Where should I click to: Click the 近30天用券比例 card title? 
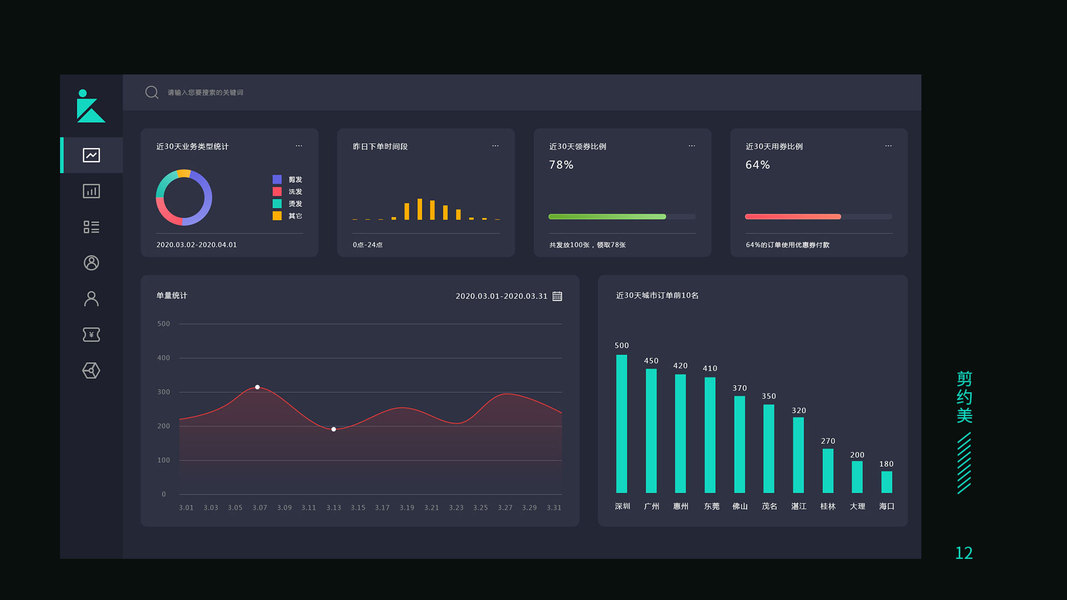774,146
